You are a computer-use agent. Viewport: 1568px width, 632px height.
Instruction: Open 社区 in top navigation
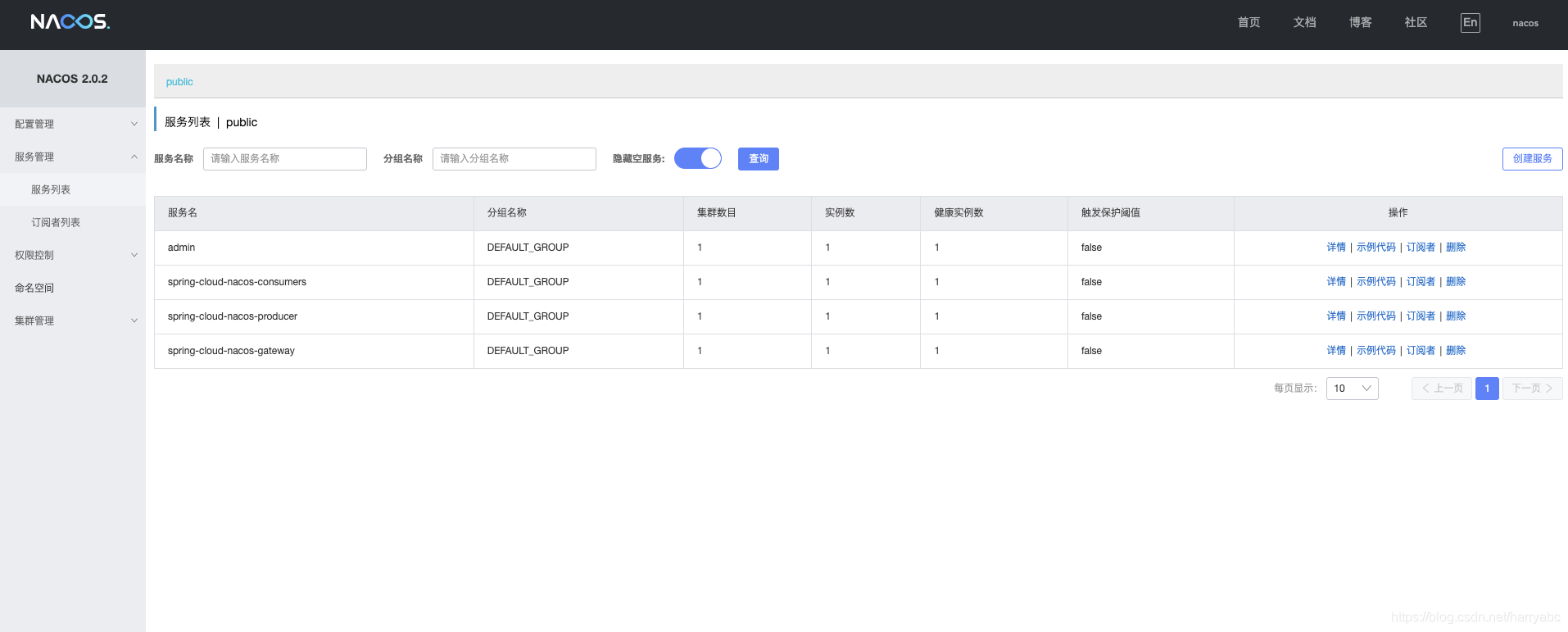1416,23
